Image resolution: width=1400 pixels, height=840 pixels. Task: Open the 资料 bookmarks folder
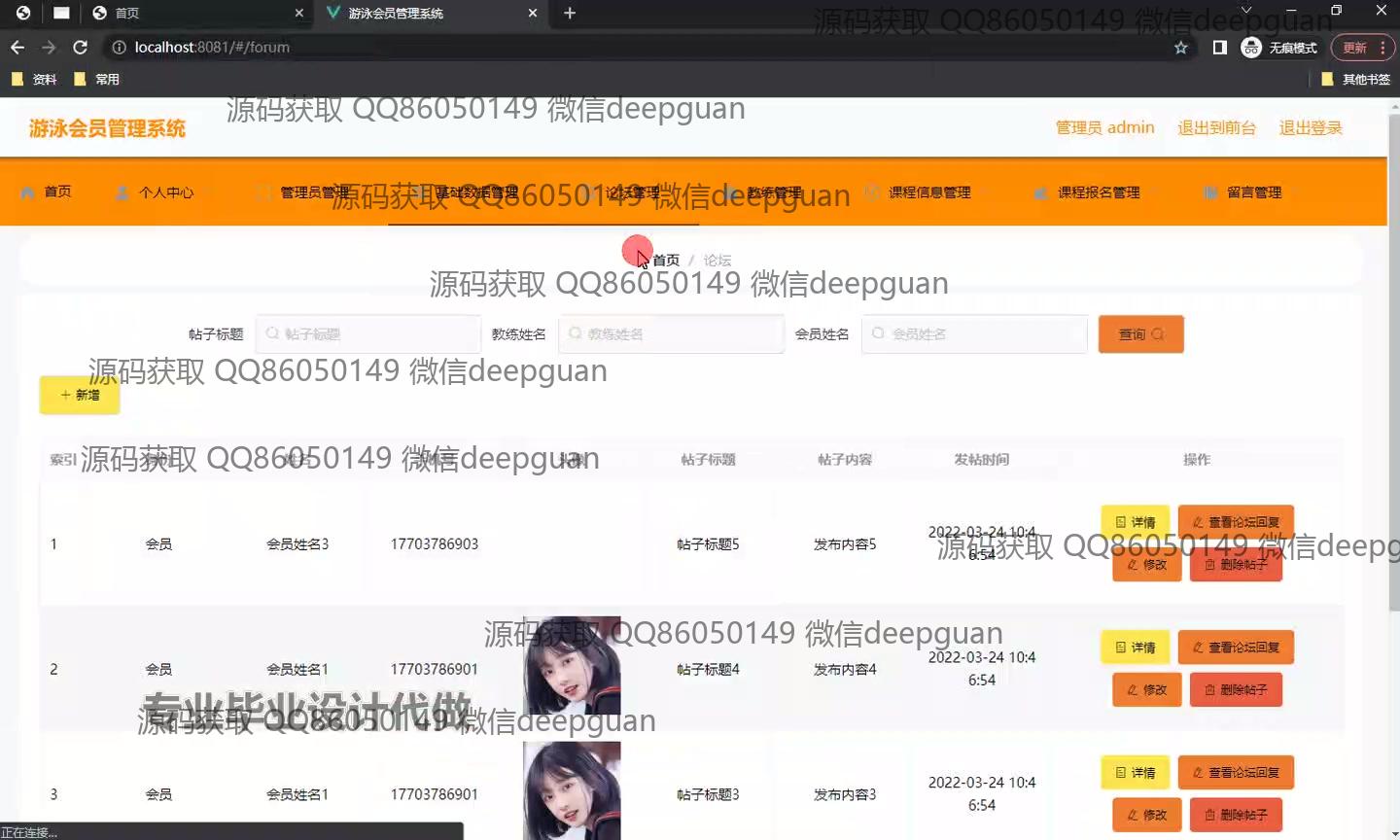(35, 79)
